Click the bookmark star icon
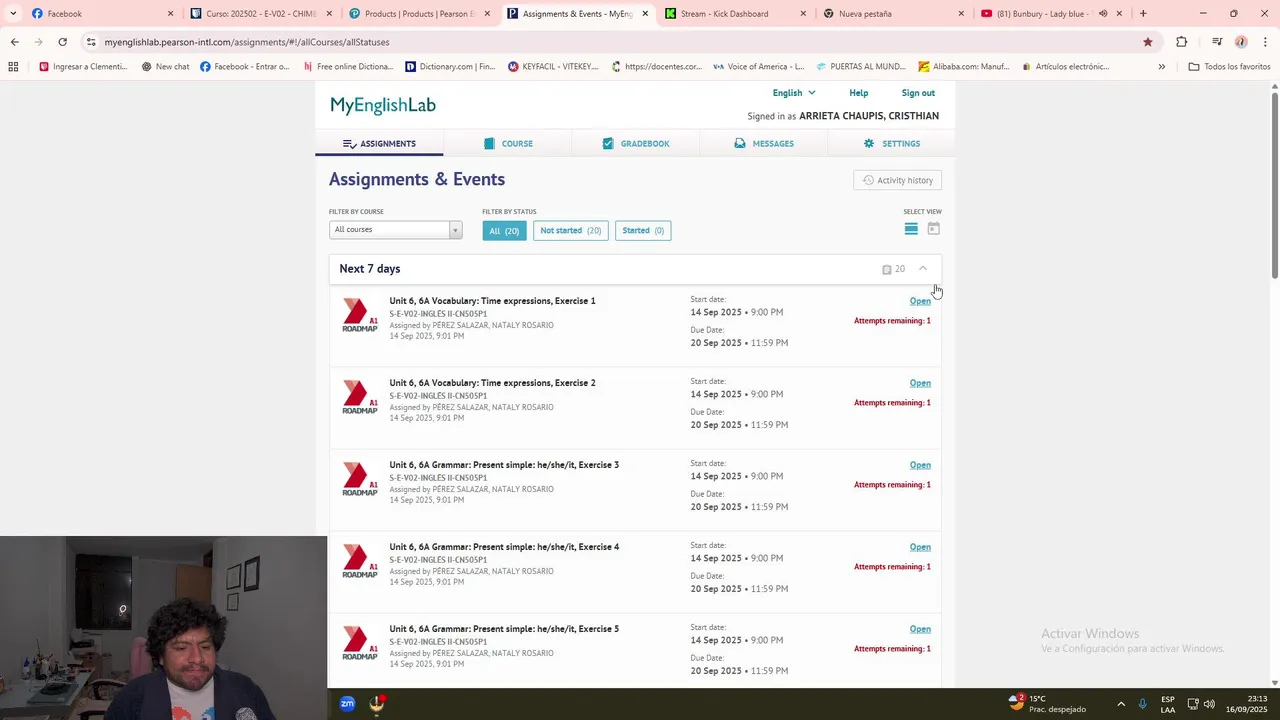This screenshot has width=1280, height=720. click(1148, 42)
